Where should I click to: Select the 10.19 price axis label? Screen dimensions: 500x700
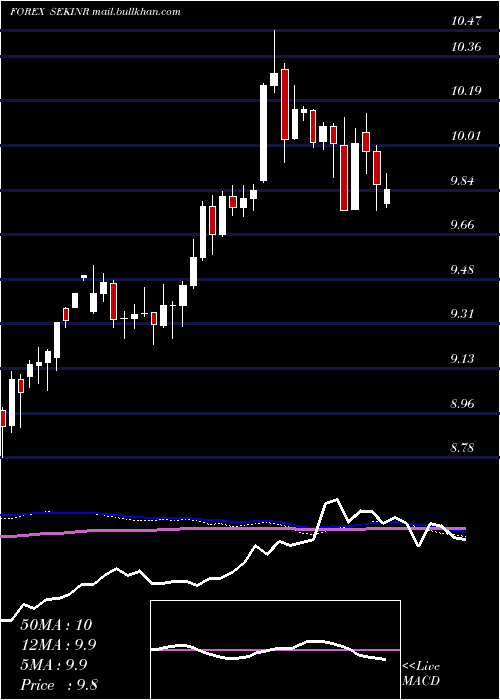[x=466, y=91]
